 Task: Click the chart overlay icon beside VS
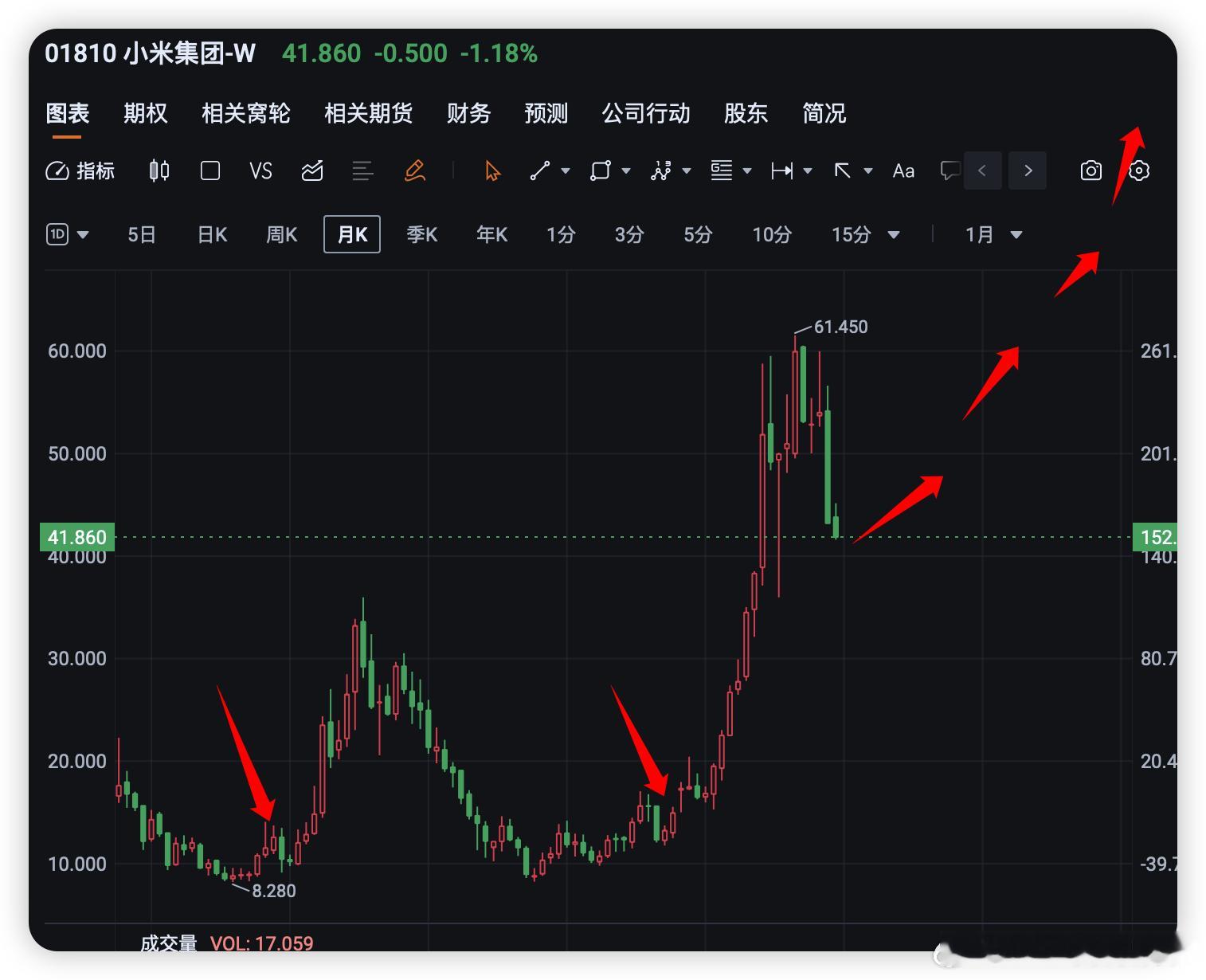(312, 171)
